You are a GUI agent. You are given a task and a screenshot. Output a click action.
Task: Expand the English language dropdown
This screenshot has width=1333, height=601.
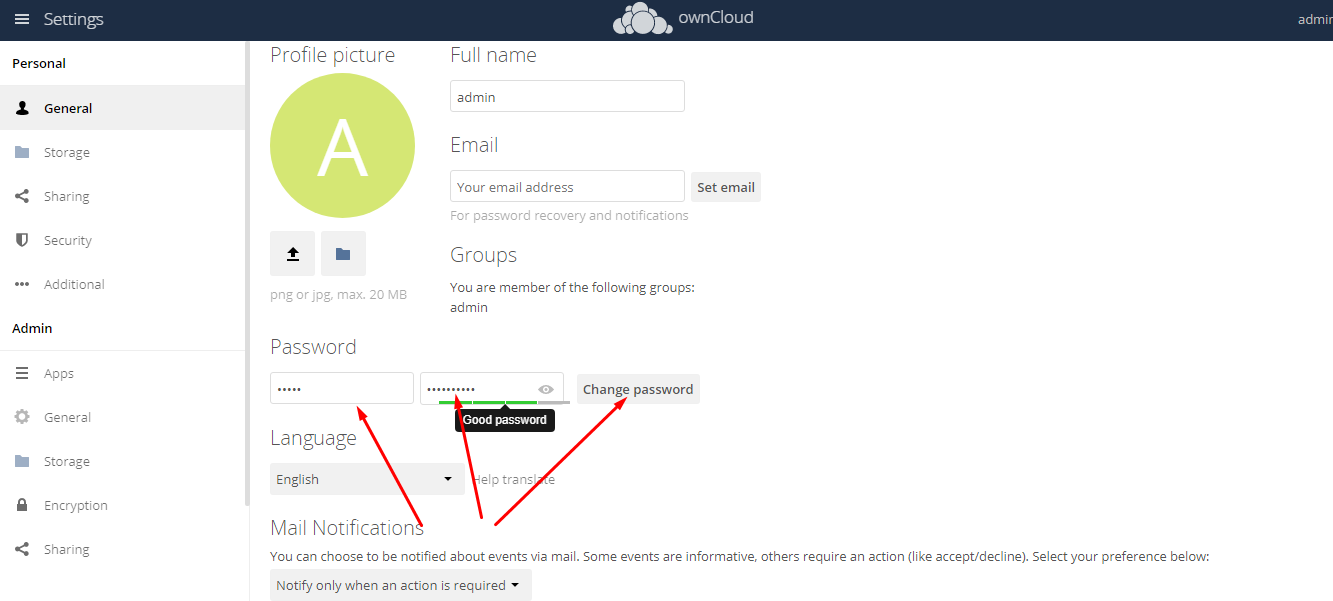[x=366, y=480]
